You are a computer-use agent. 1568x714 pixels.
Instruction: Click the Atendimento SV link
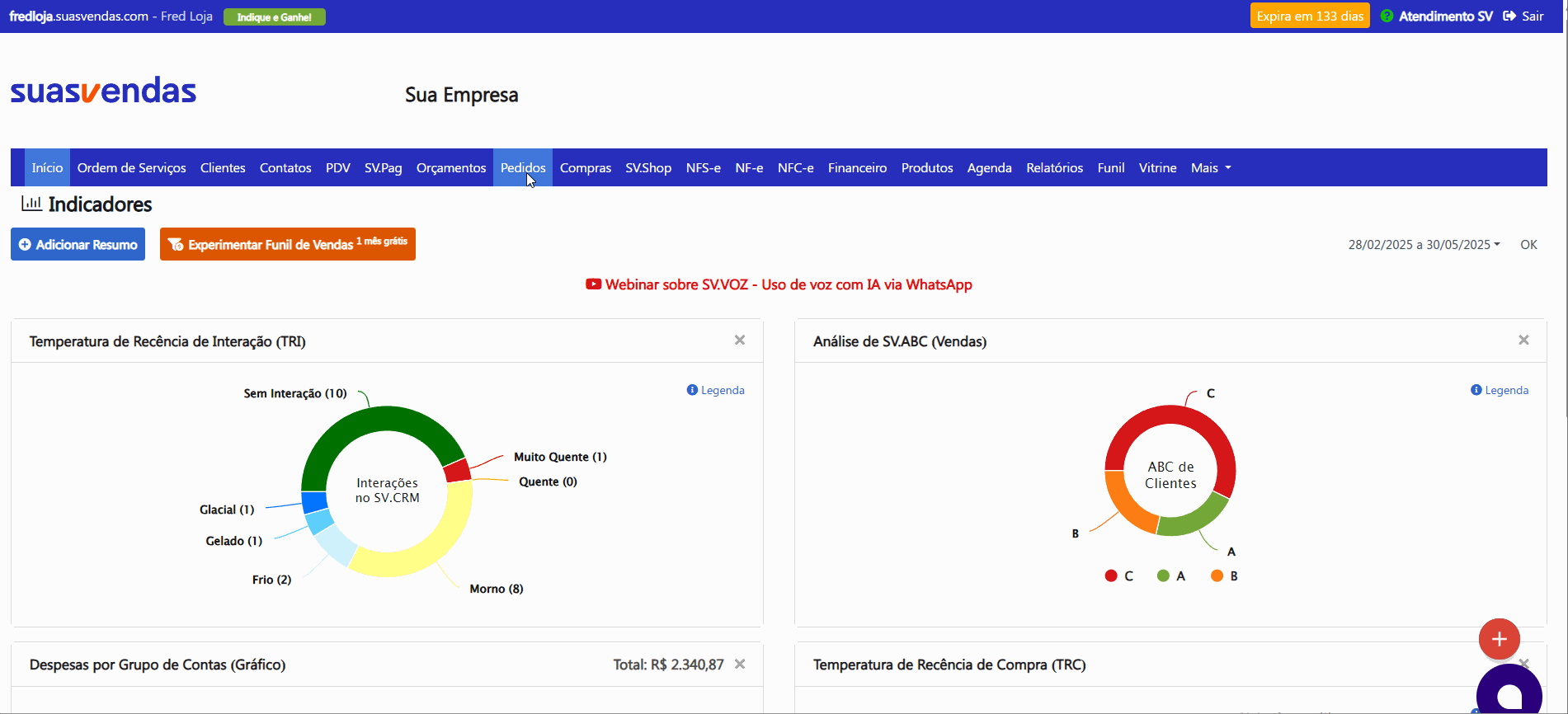(1446, 16)
